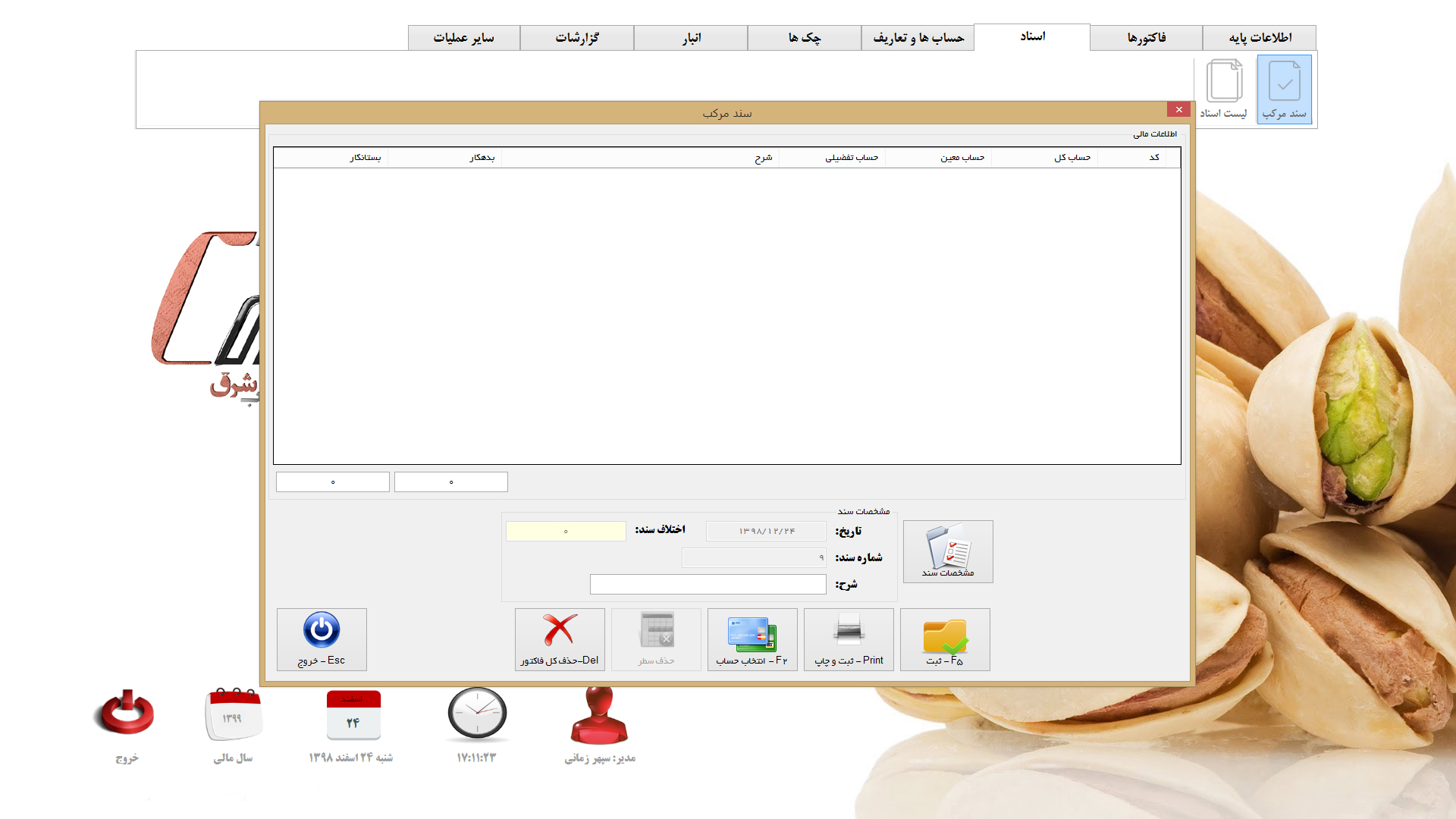The height and width of the screenshot is (819, 1456).
Task: Click the بستانکار column header
Action: (331, 158)
